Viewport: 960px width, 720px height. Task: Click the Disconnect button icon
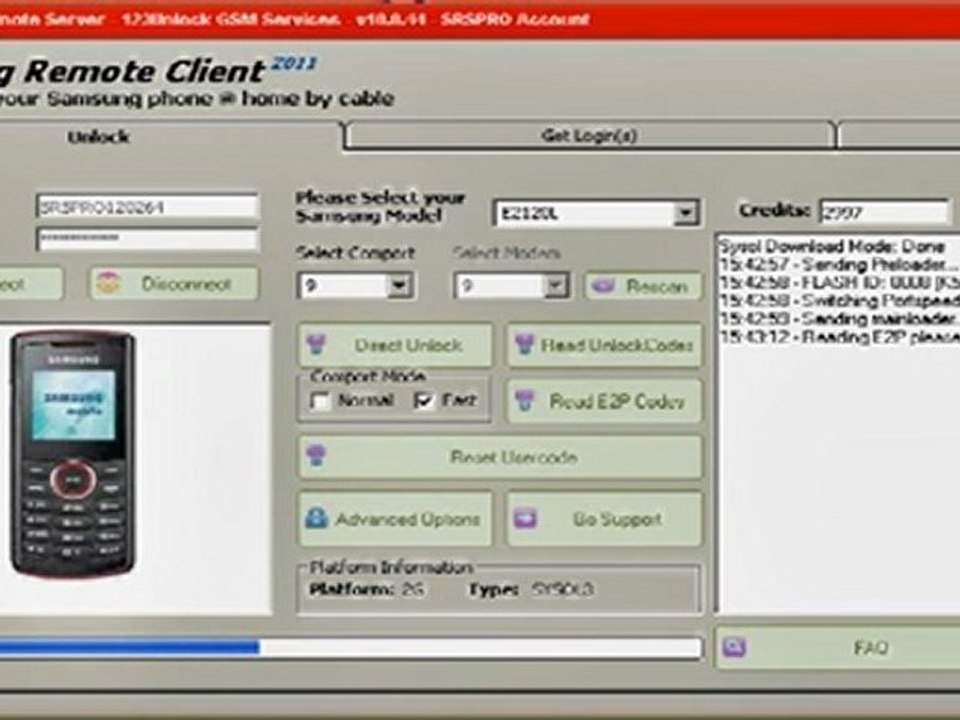pos(108,283)
